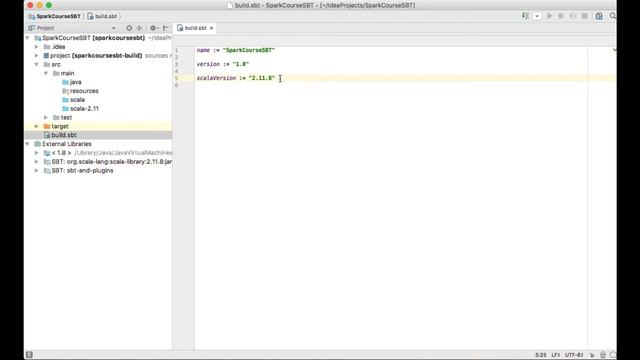Expand the project sparkcoursesbt-build node
The height and width of the screenshot is (360, 640).
[36, 56]
